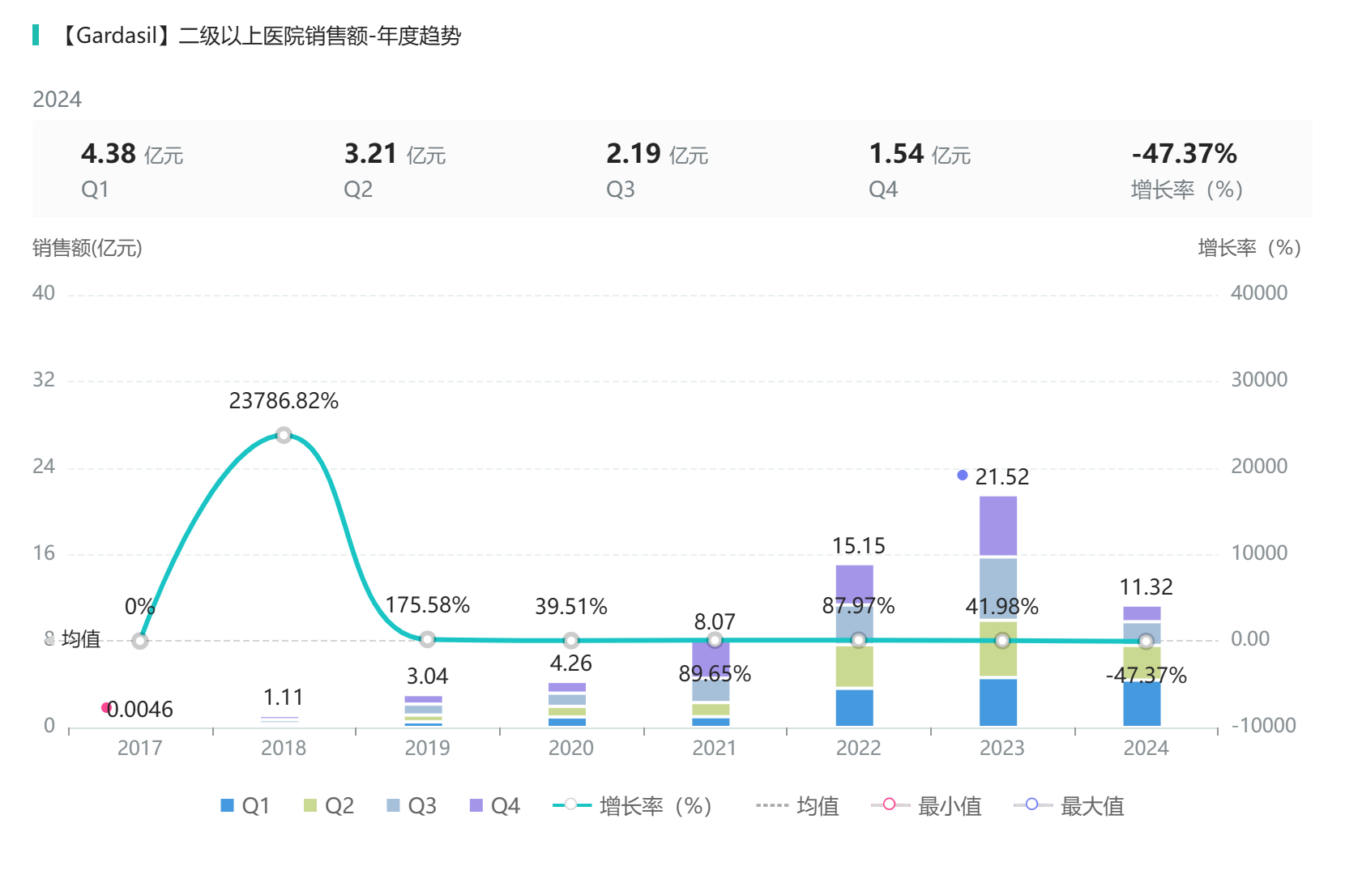This screenshot has height=896, width=1345.
Task: Click the 2023 x-axis year label
Action: point(1002,748)
